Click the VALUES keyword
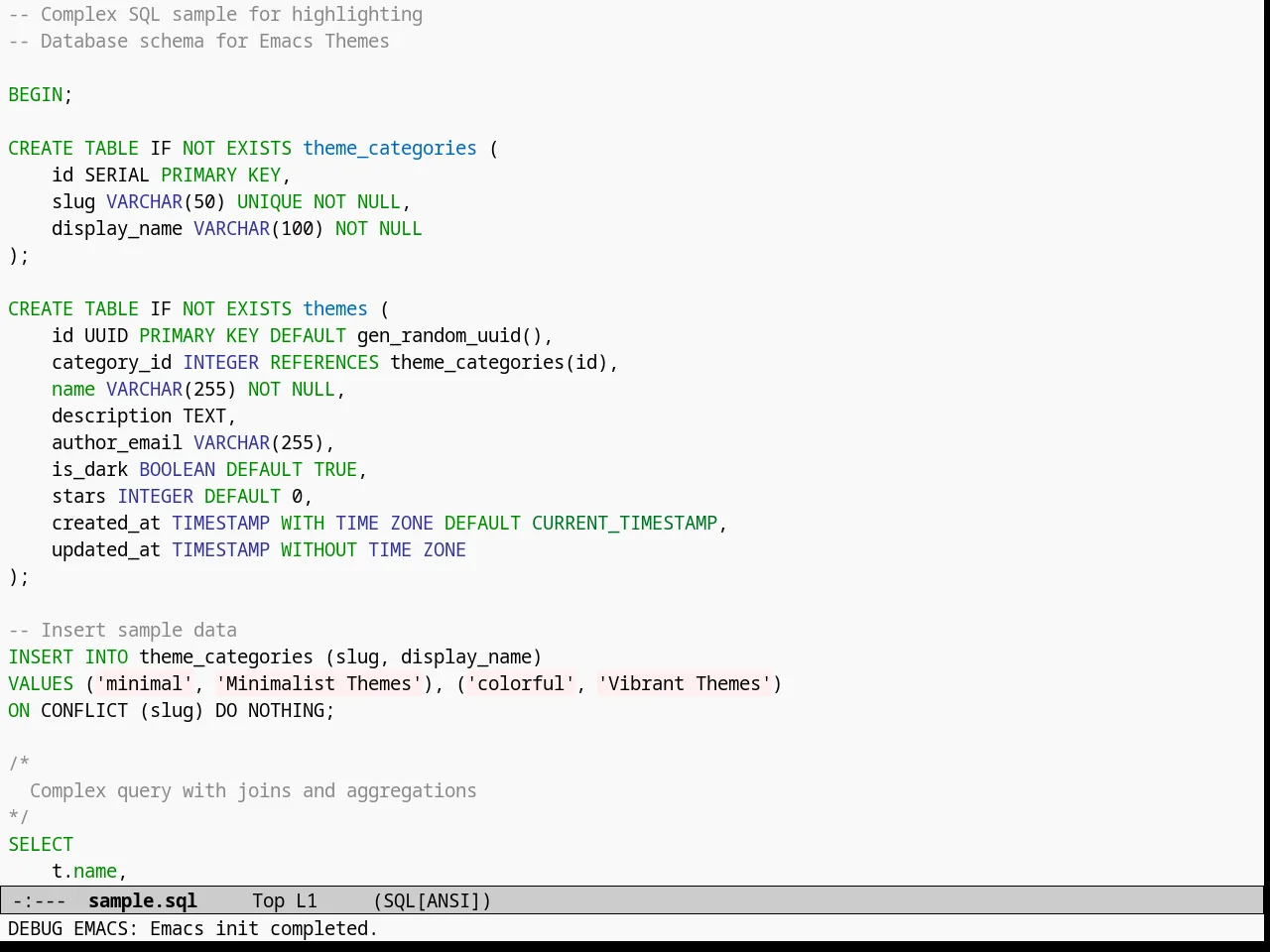 (41, 683)
